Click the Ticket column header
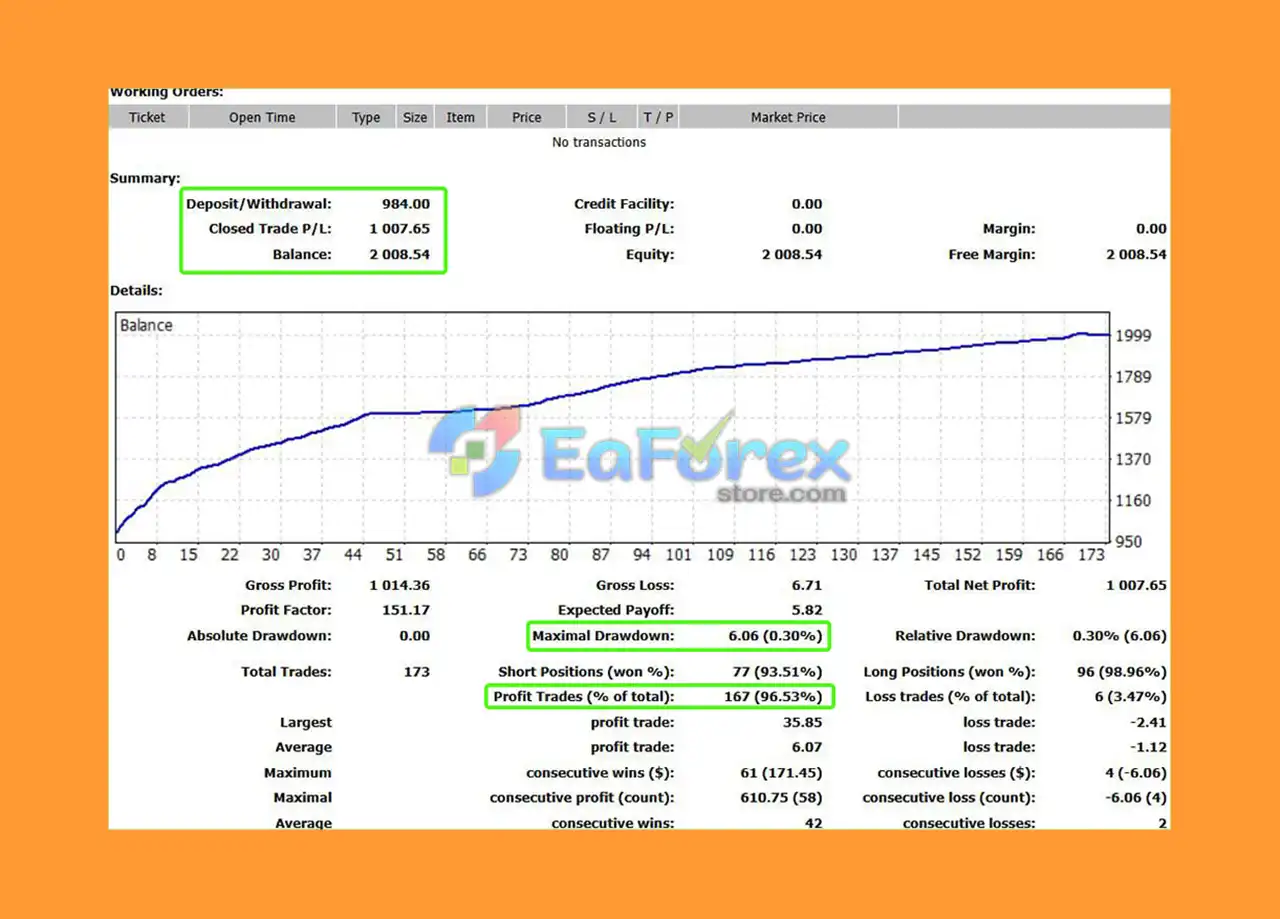This screenshot has width=1280, height=919. point(148,117)
